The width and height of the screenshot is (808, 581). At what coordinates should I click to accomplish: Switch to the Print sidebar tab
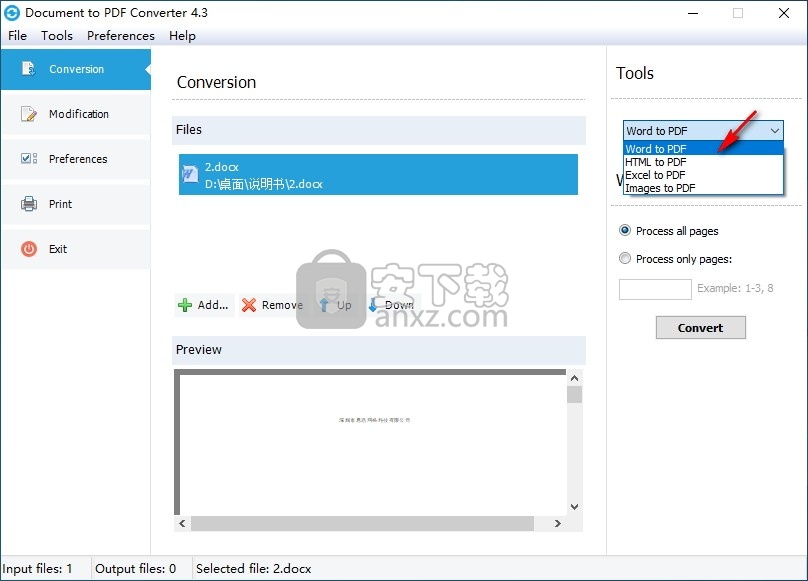pos(76,204)
